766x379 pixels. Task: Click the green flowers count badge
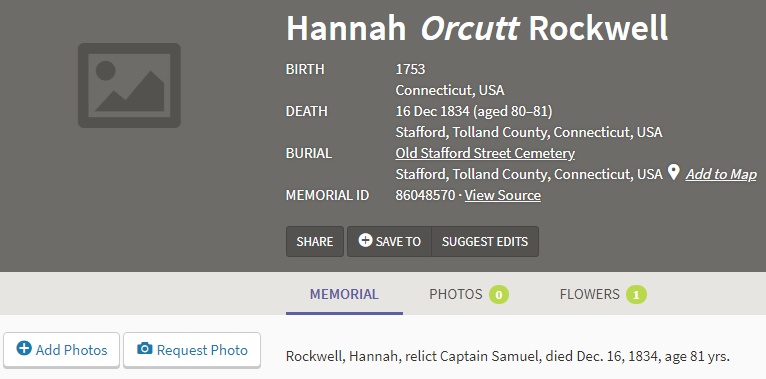[636, 295]
